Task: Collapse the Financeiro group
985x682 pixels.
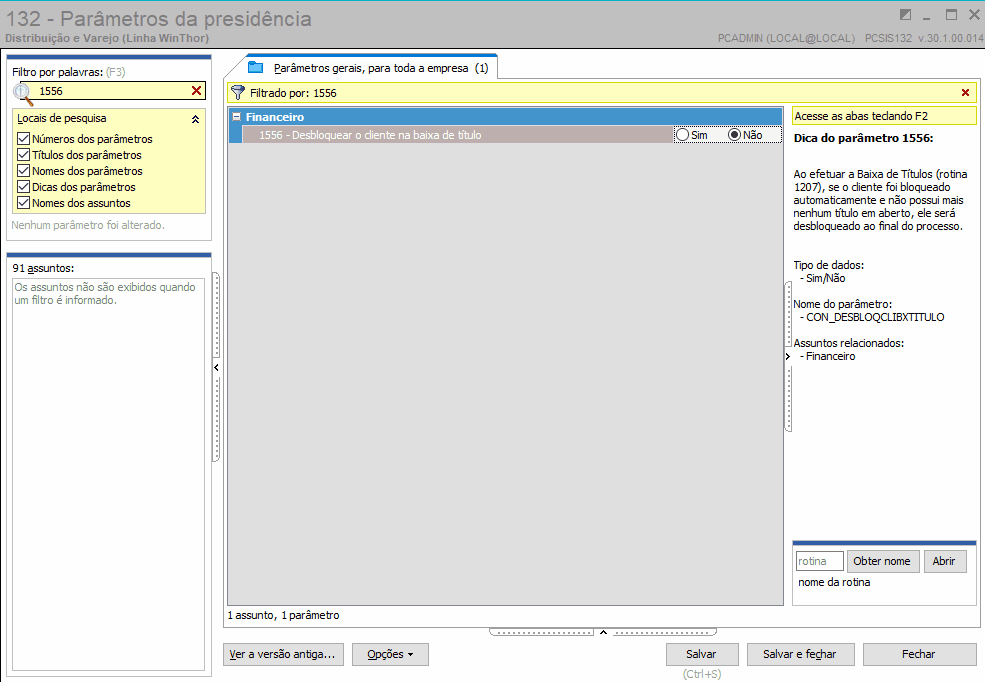Action: pos(237,117)
